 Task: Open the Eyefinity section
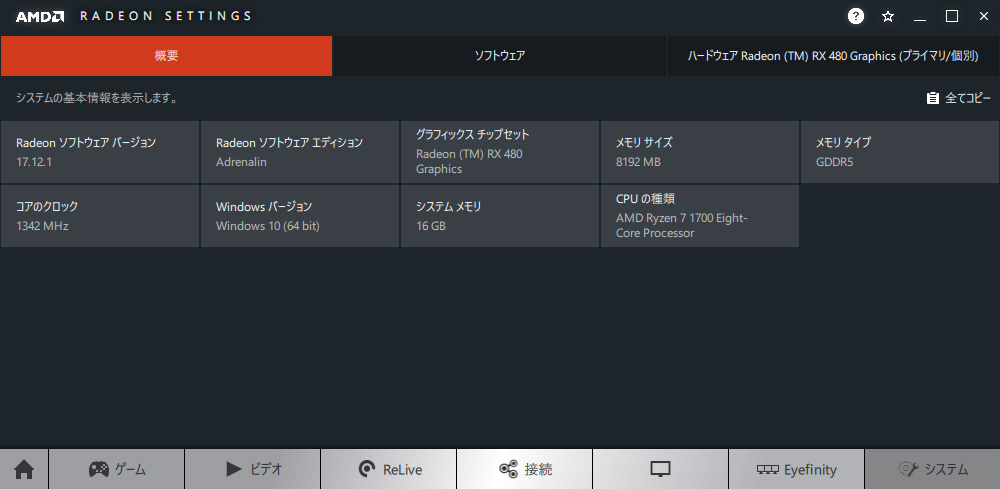pyautogui.click(x=796, y=469)
